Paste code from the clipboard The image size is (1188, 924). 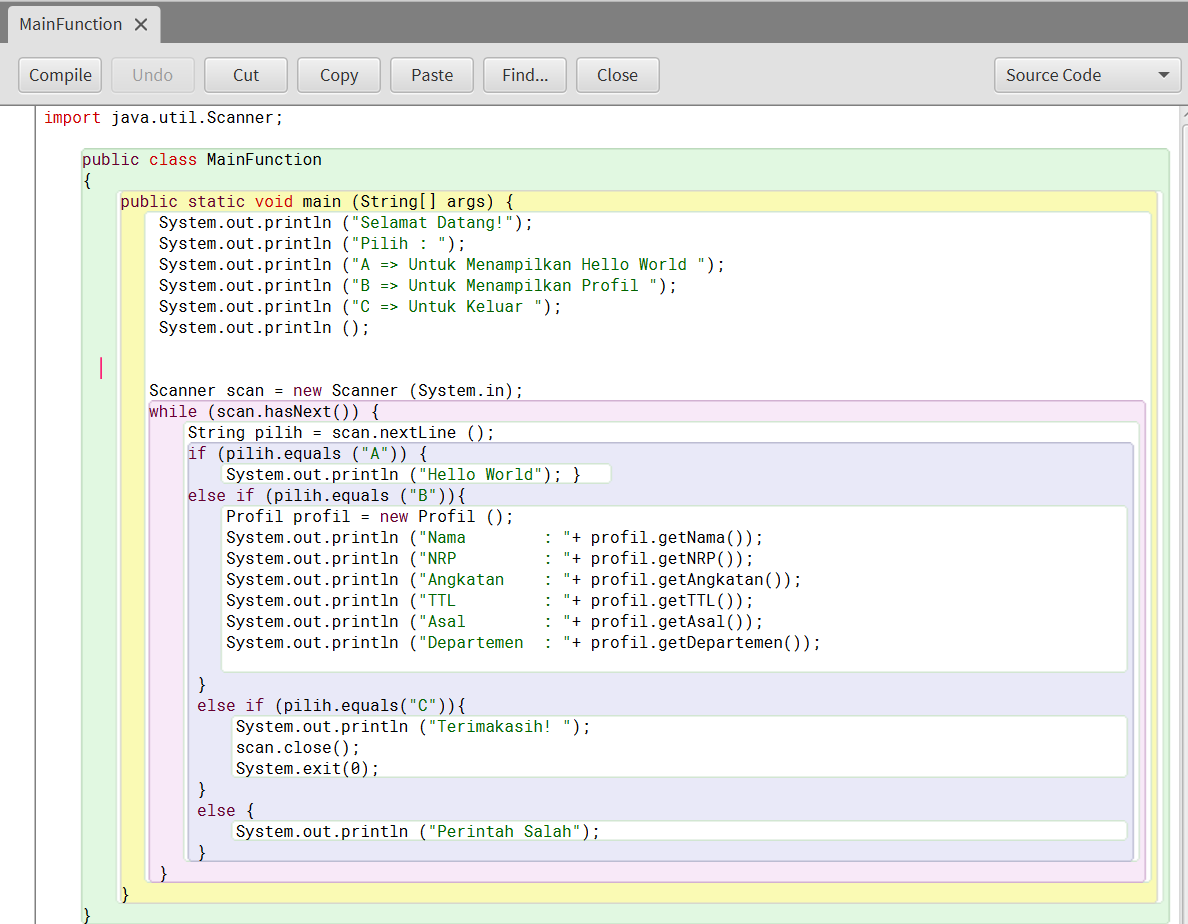[x=431, y=74]
